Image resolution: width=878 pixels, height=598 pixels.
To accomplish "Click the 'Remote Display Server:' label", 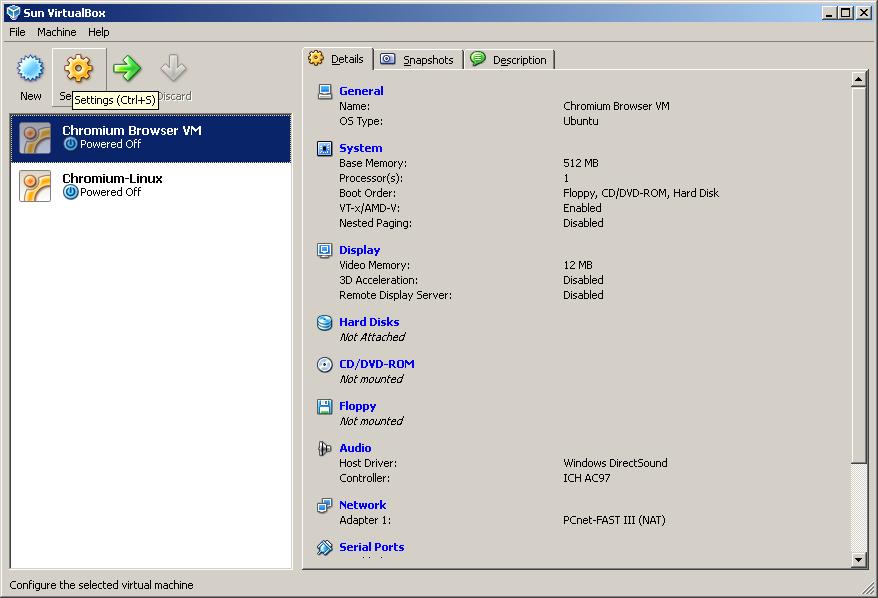I will (395, 295).
